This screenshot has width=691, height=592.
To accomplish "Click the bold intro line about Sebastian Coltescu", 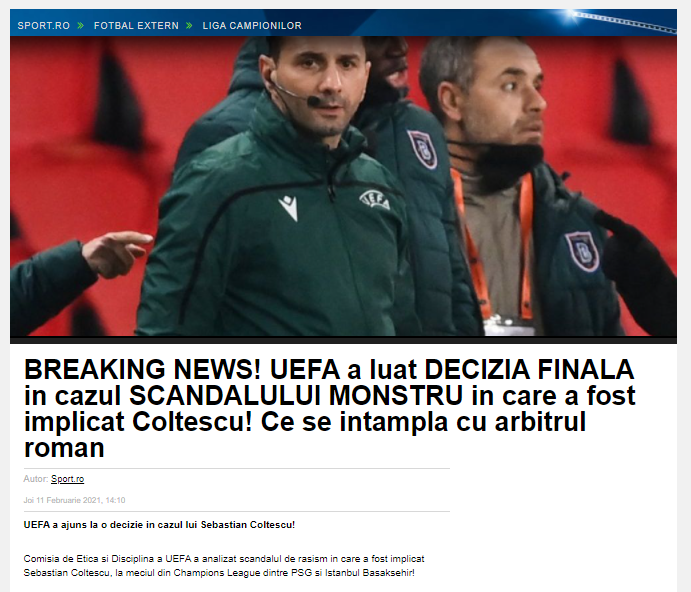I will (159, 525).
